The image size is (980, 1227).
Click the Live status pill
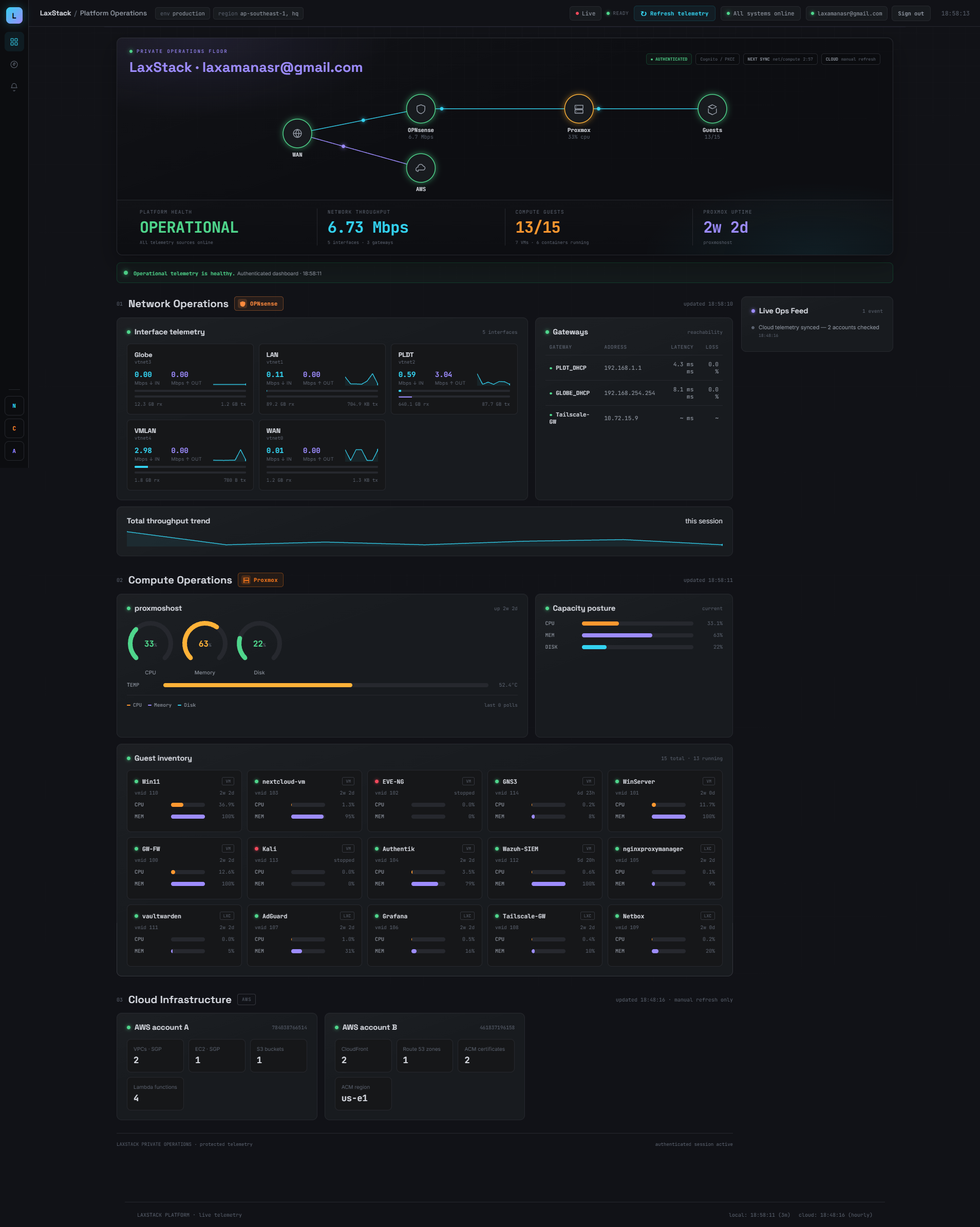click(585, 14)
